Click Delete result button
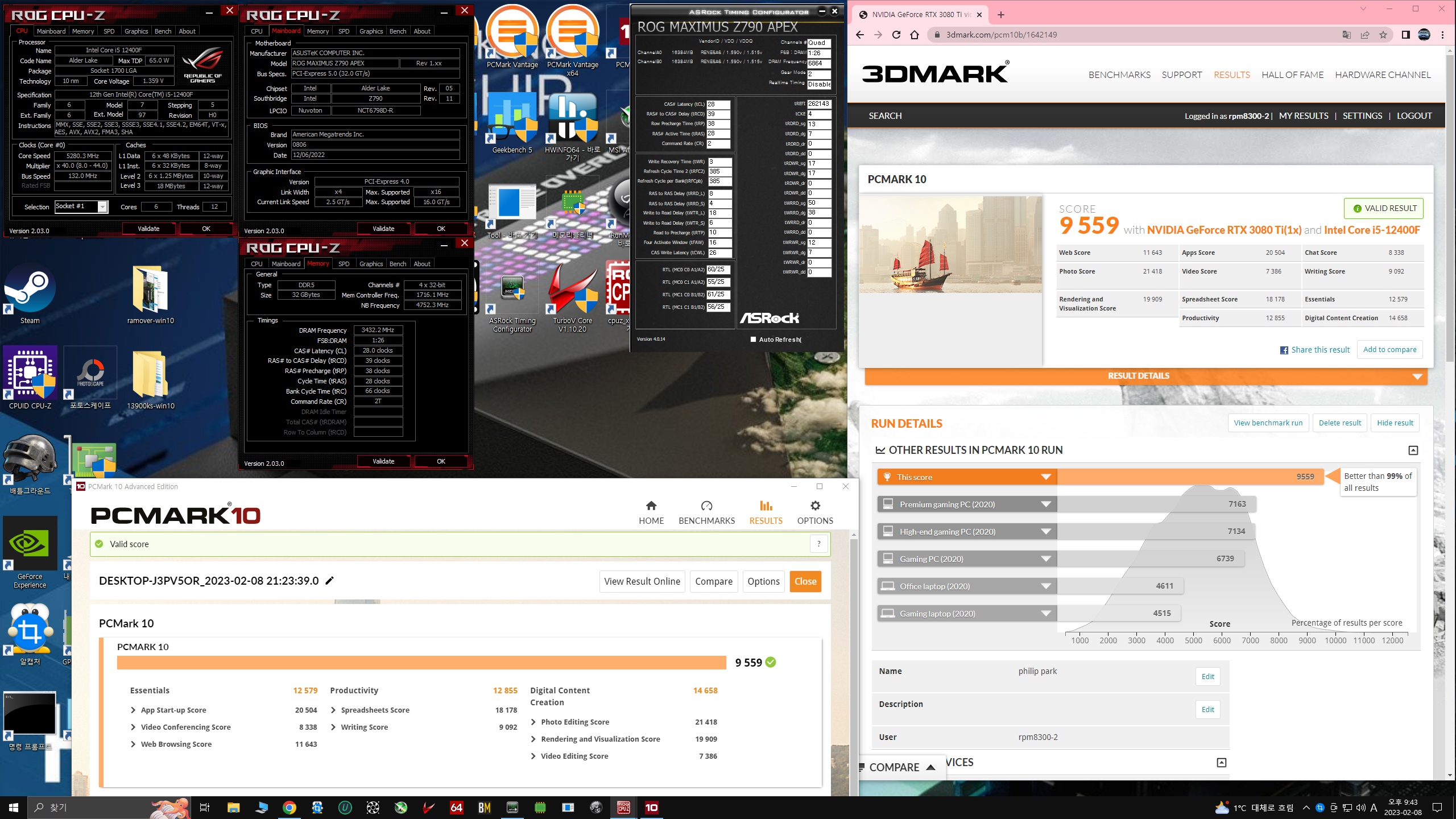This screenshot has height=819, width=1456. click(1340, 423)
